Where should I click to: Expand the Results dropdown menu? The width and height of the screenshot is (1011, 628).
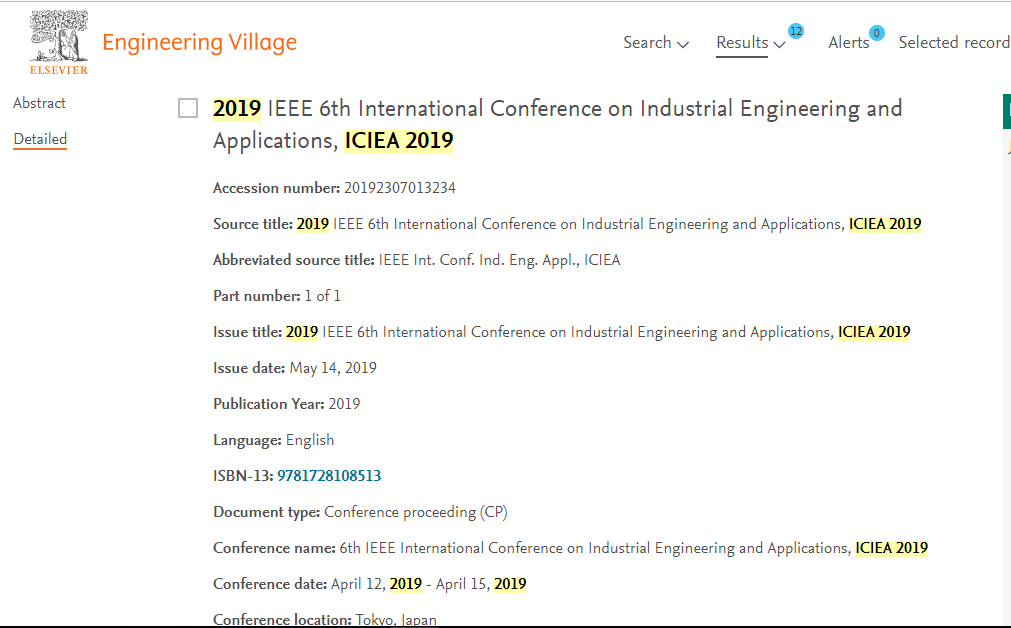click(751, 43)
